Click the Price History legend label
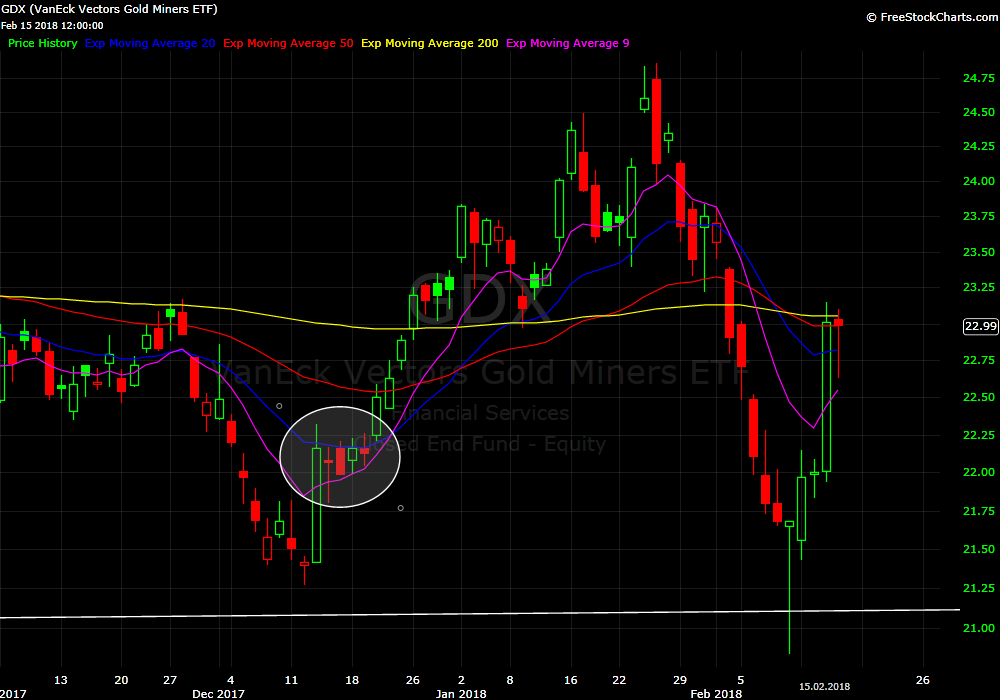The image size is (1000, 700). click(43, 43)
